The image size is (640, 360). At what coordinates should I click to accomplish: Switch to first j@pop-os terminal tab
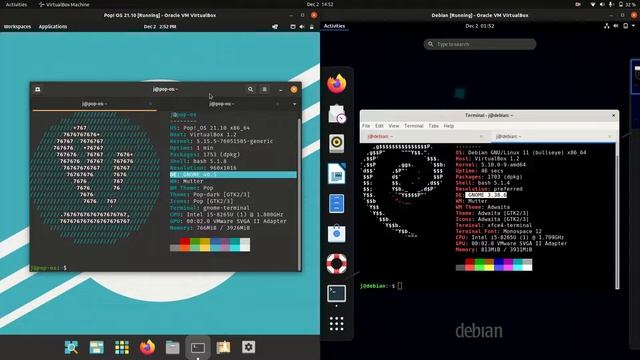[95, 104]
